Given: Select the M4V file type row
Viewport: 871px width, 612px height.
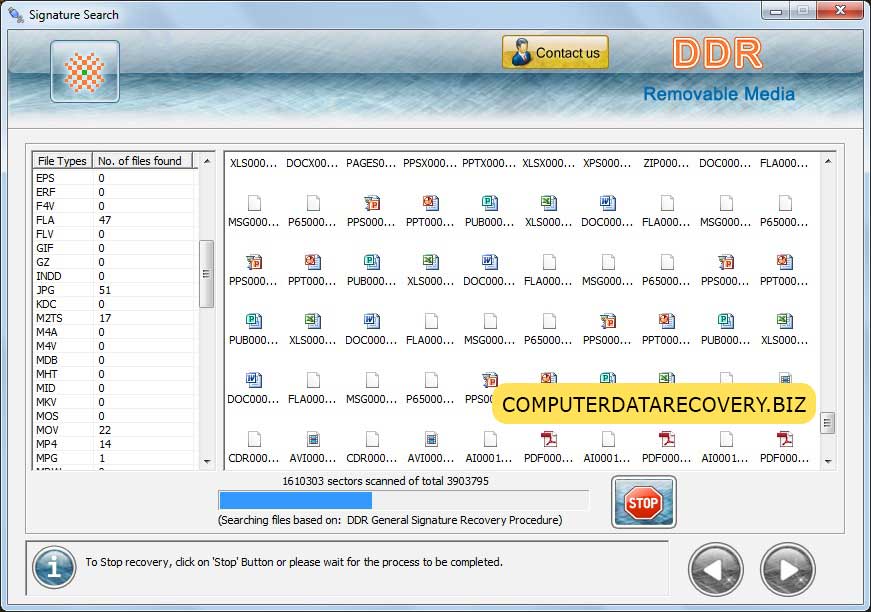Looking at the screenshot, I should [114, 346].
